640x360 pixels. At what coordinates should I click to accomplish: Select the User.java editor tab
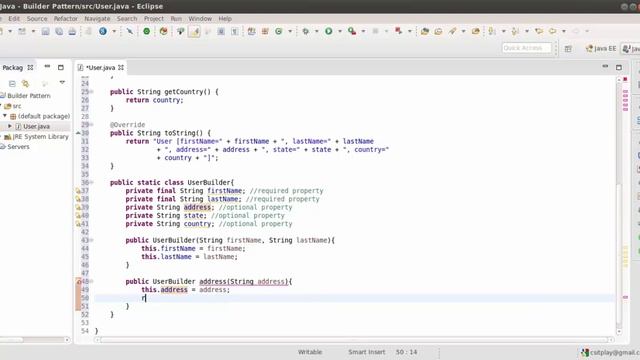[100, 68]
